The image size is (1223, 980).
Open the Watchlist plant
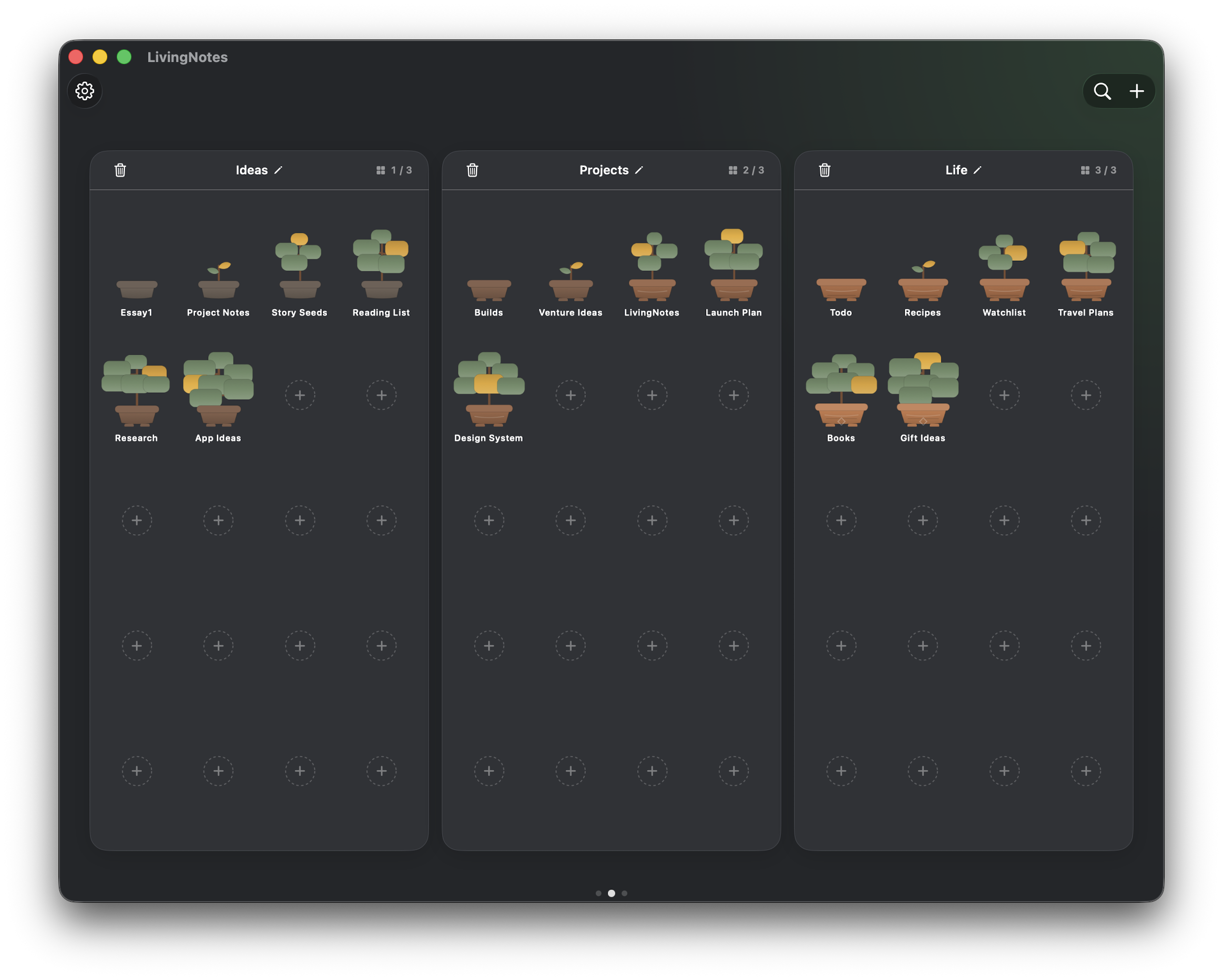[x=1004, y=267]
